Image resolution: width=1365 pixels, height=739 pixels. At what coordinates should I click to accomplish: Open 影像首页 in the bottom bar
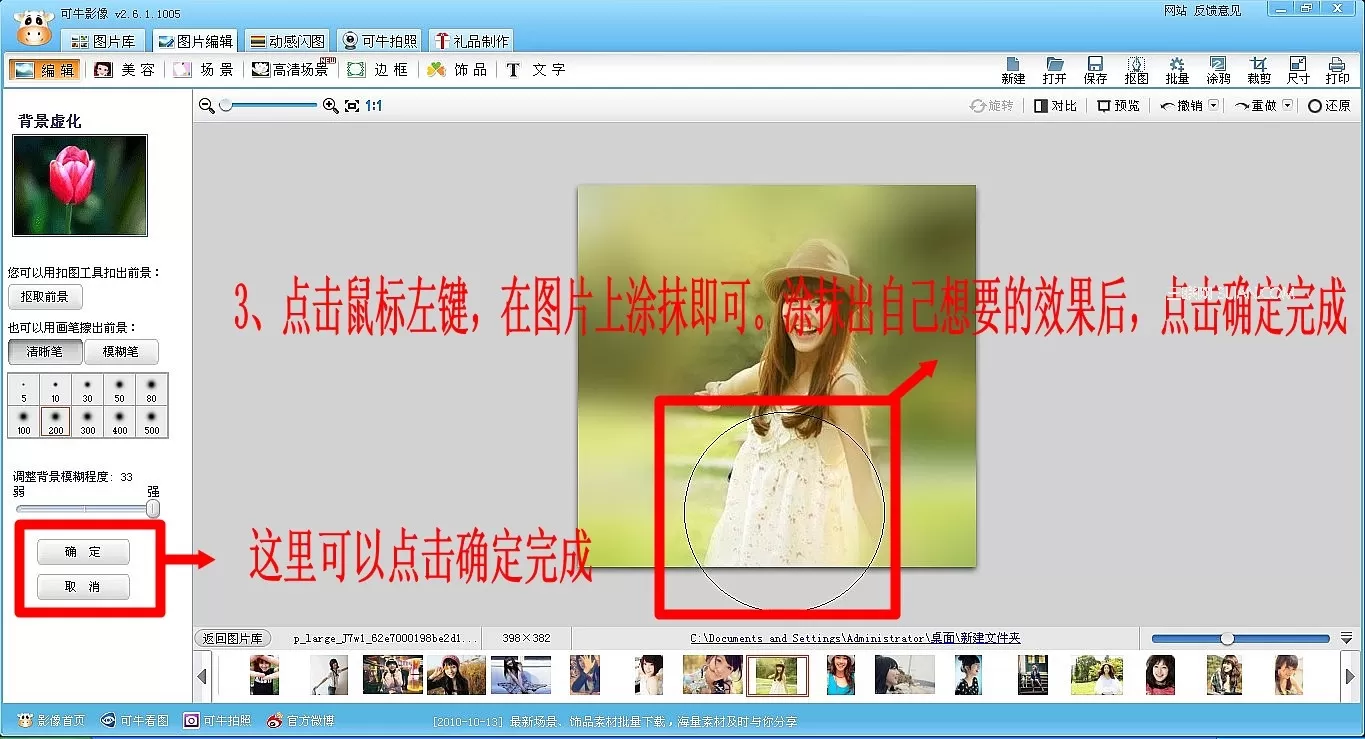pos(51,720)
